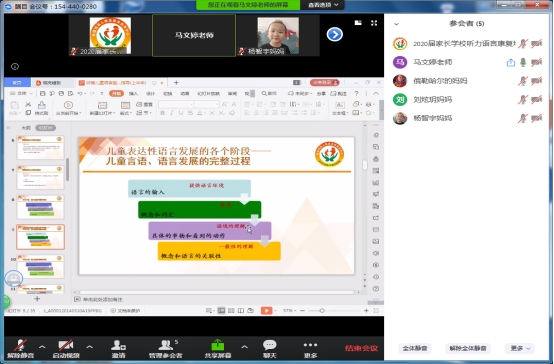Click the 杨智宇妈妈 video thumbnail
Viewport: 554px width, 364px height.
pos(278,35)
